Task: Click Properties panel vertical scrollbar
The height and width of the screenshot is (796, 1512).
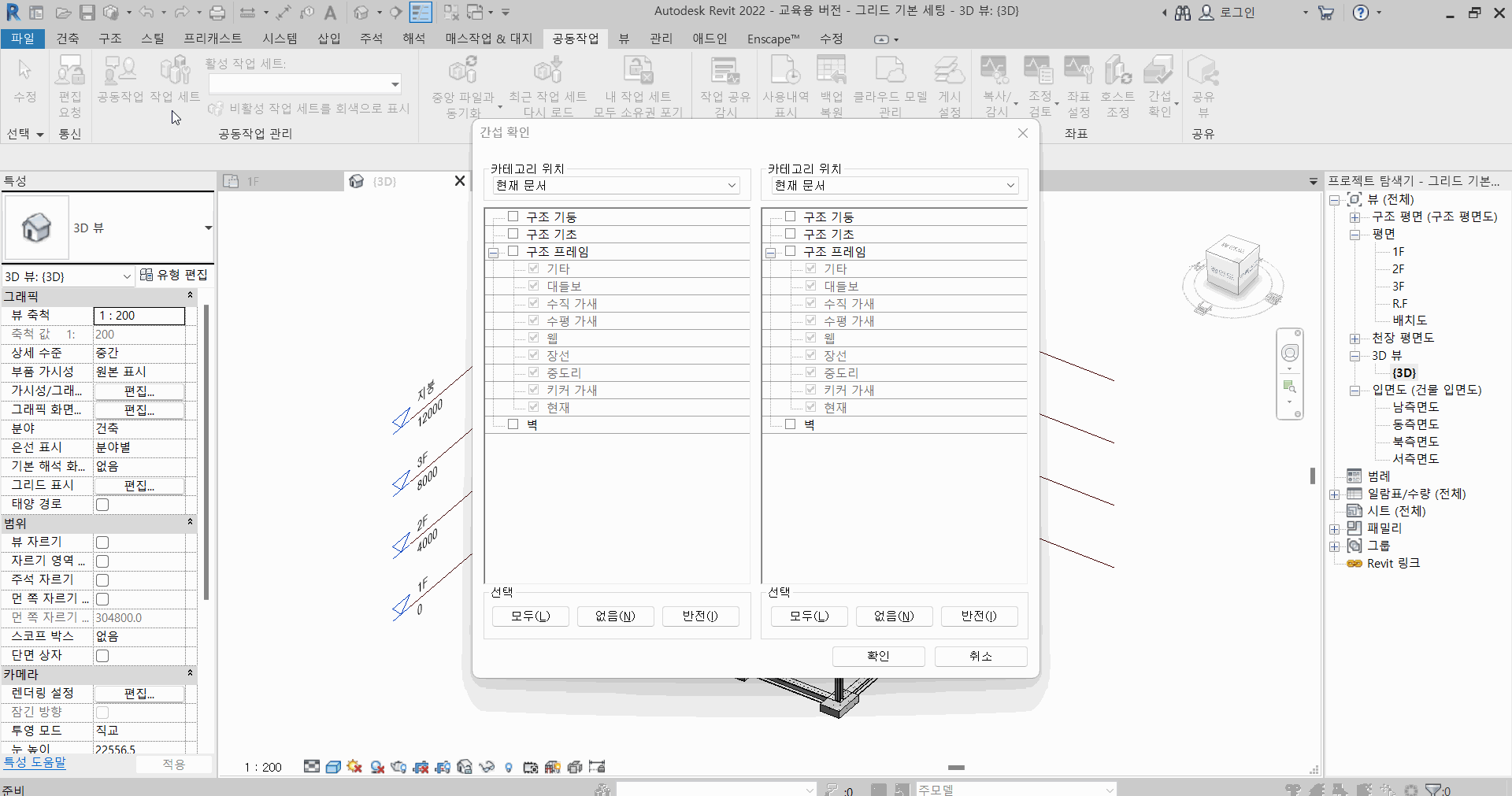Action: click(x=206, y=451)
